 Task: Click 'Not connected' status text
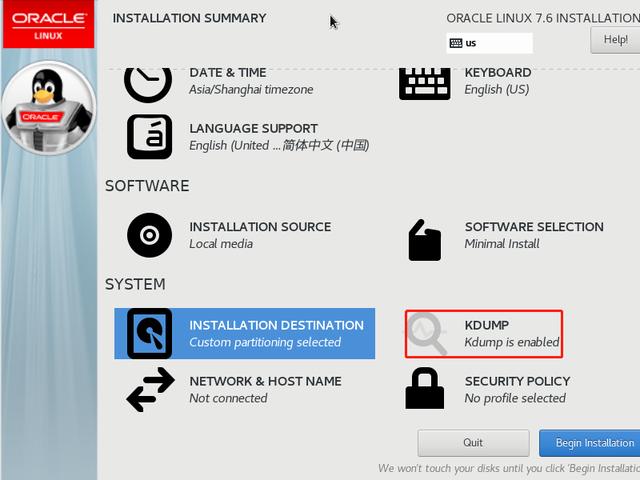click(228, 398)
